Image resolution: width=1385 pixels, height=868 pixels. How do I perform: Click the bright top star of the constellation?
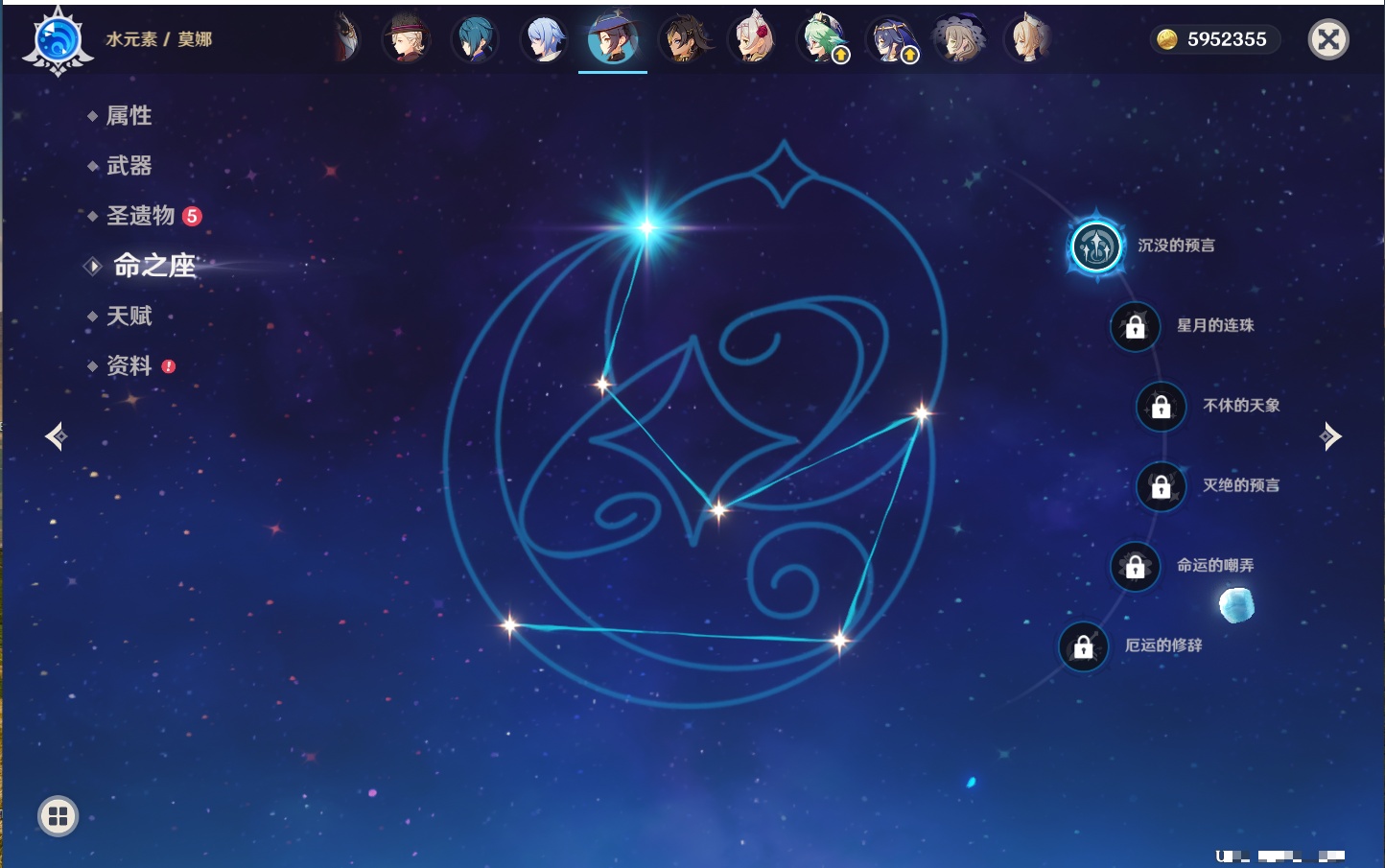tap(647, 226)
